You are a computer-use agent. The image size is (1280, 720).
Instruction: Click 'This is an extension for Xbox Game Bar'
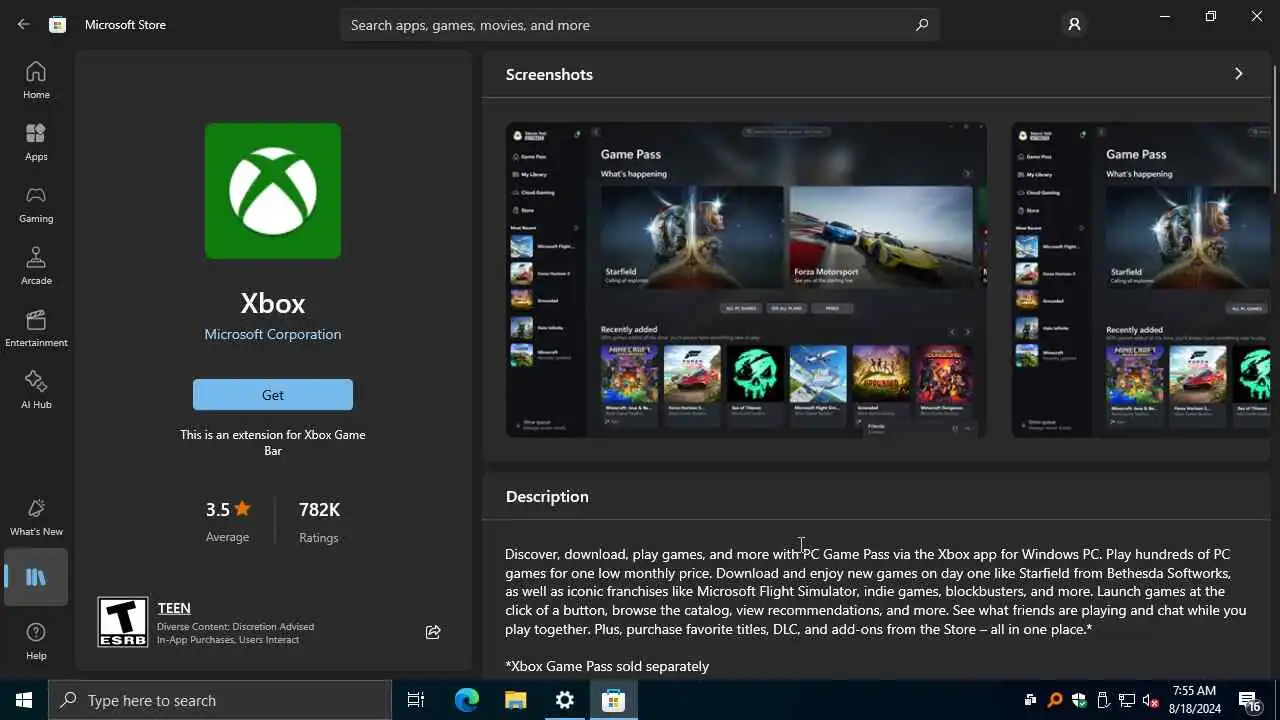273,442
